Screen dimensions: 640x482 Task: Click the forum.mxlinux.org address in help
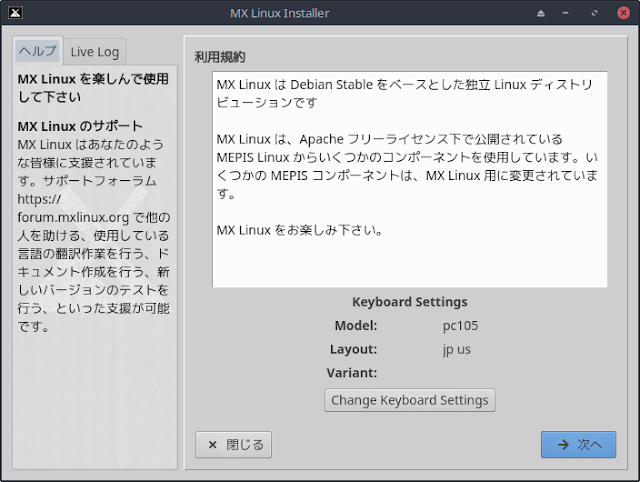pos(73,218)
